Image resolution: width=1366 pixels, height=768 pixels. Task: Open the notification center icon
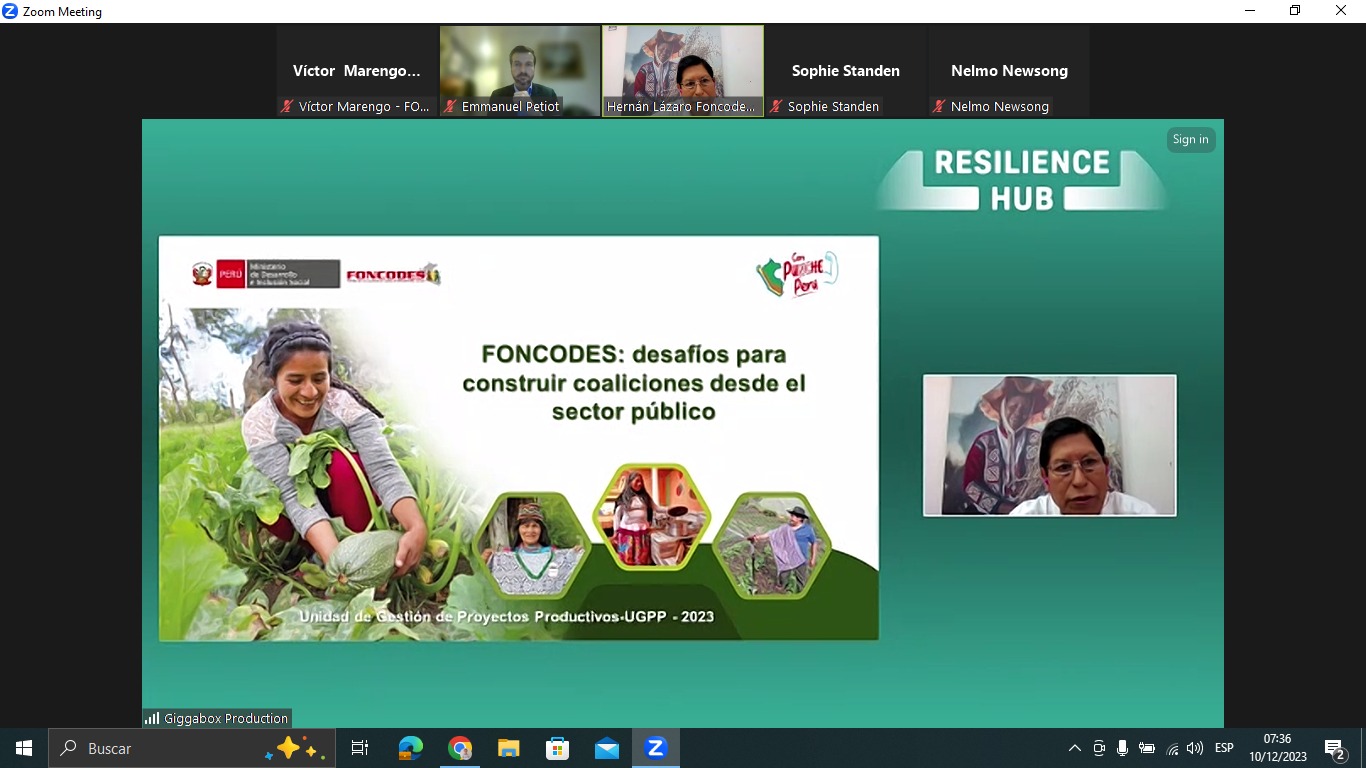(x=1335, y=748)
